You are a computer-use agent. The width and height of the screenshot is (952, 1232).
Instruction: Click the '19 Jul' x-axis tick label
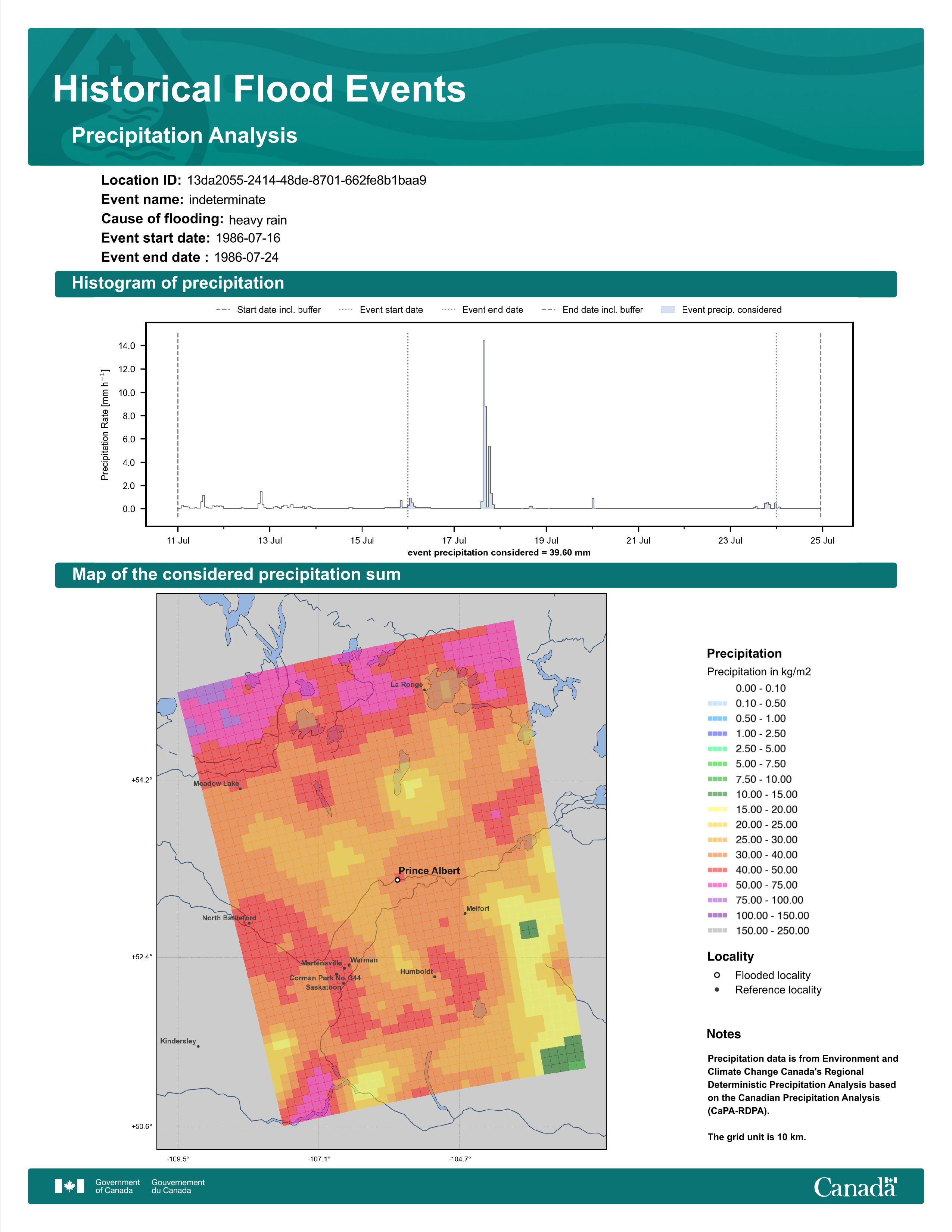(x=547, y=541)
